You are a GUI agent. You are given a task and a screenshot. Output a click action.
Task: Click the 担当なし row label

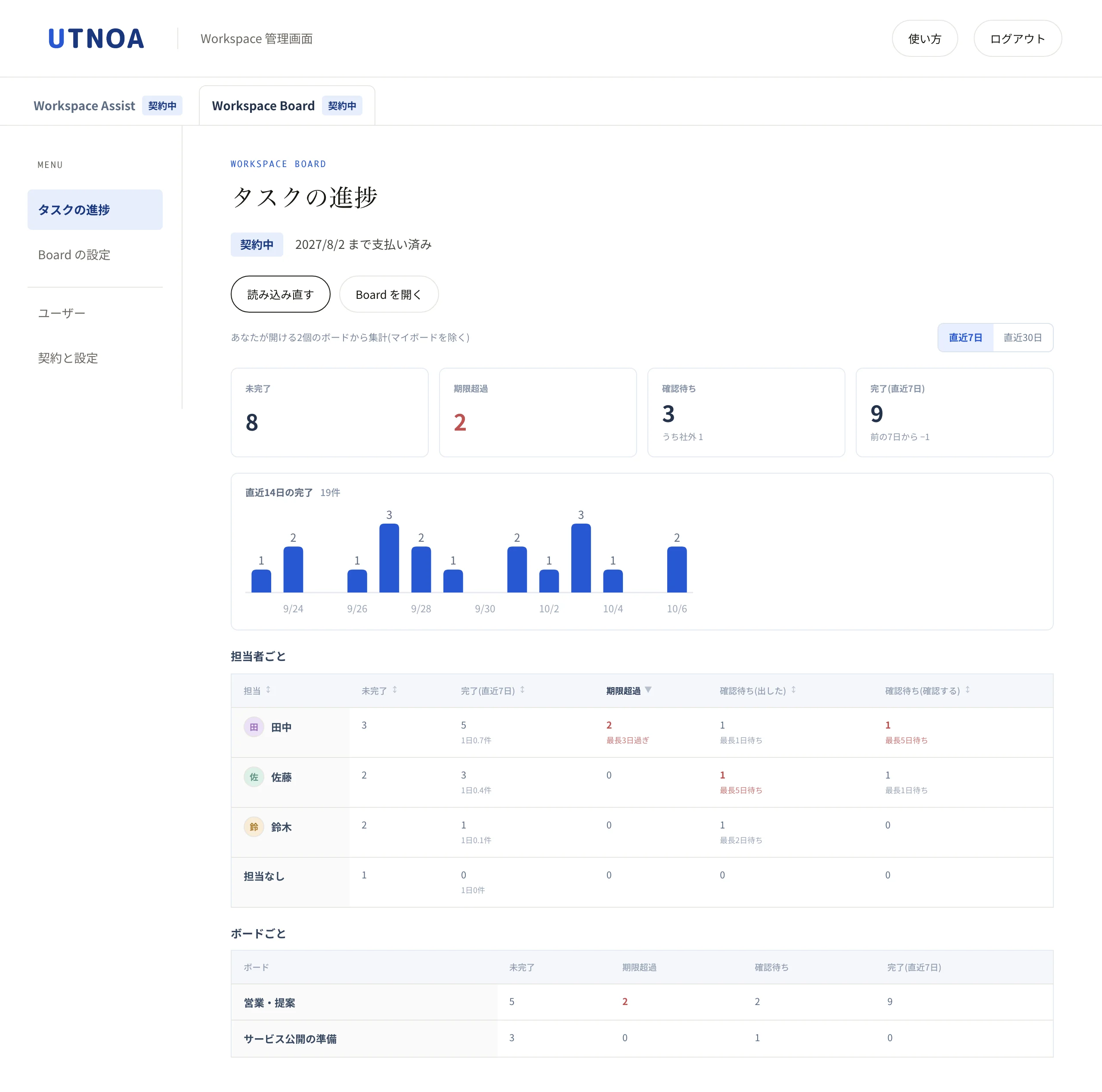tap(264, 876)
